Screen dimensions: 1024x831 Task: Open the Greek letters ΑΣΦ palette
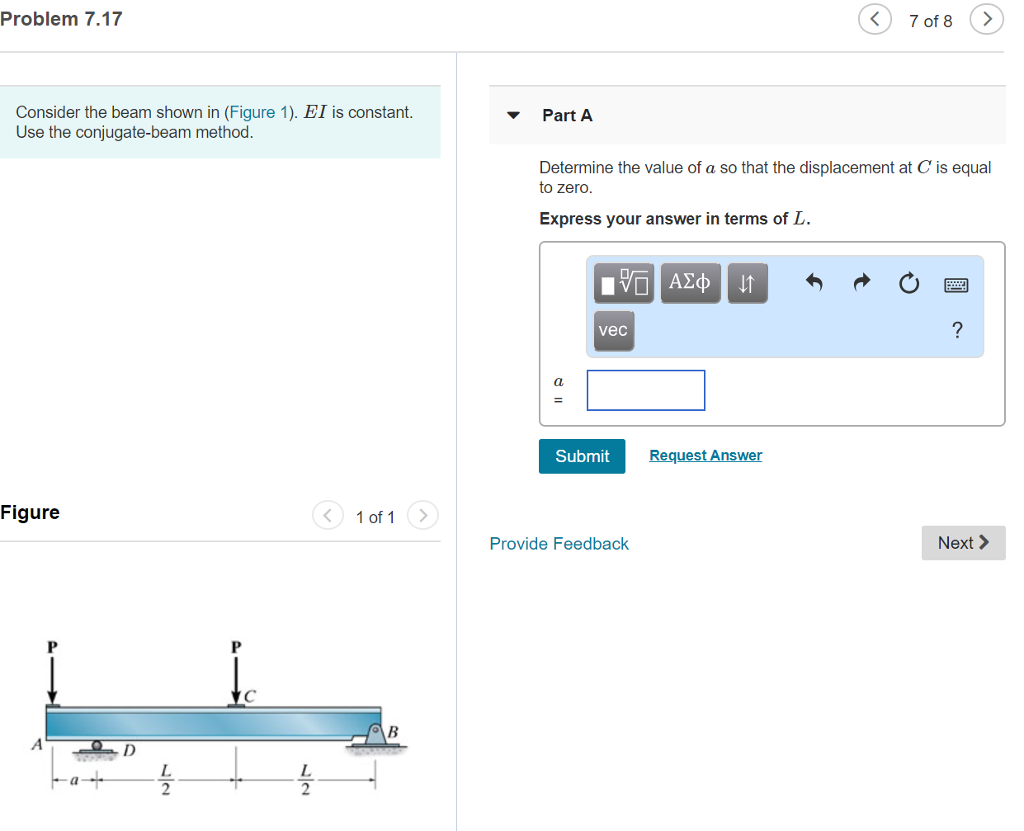click(690, 283)
